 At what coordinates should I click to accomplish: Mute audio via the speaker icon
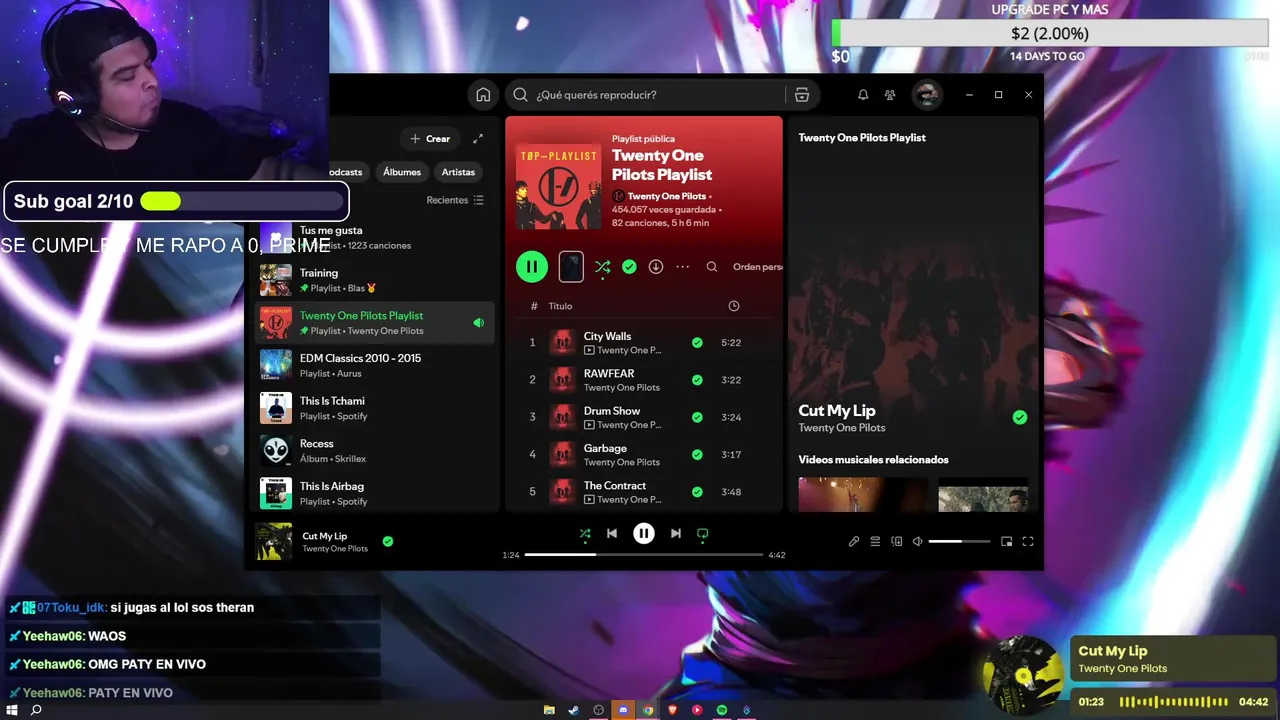[x=917, y=542]
